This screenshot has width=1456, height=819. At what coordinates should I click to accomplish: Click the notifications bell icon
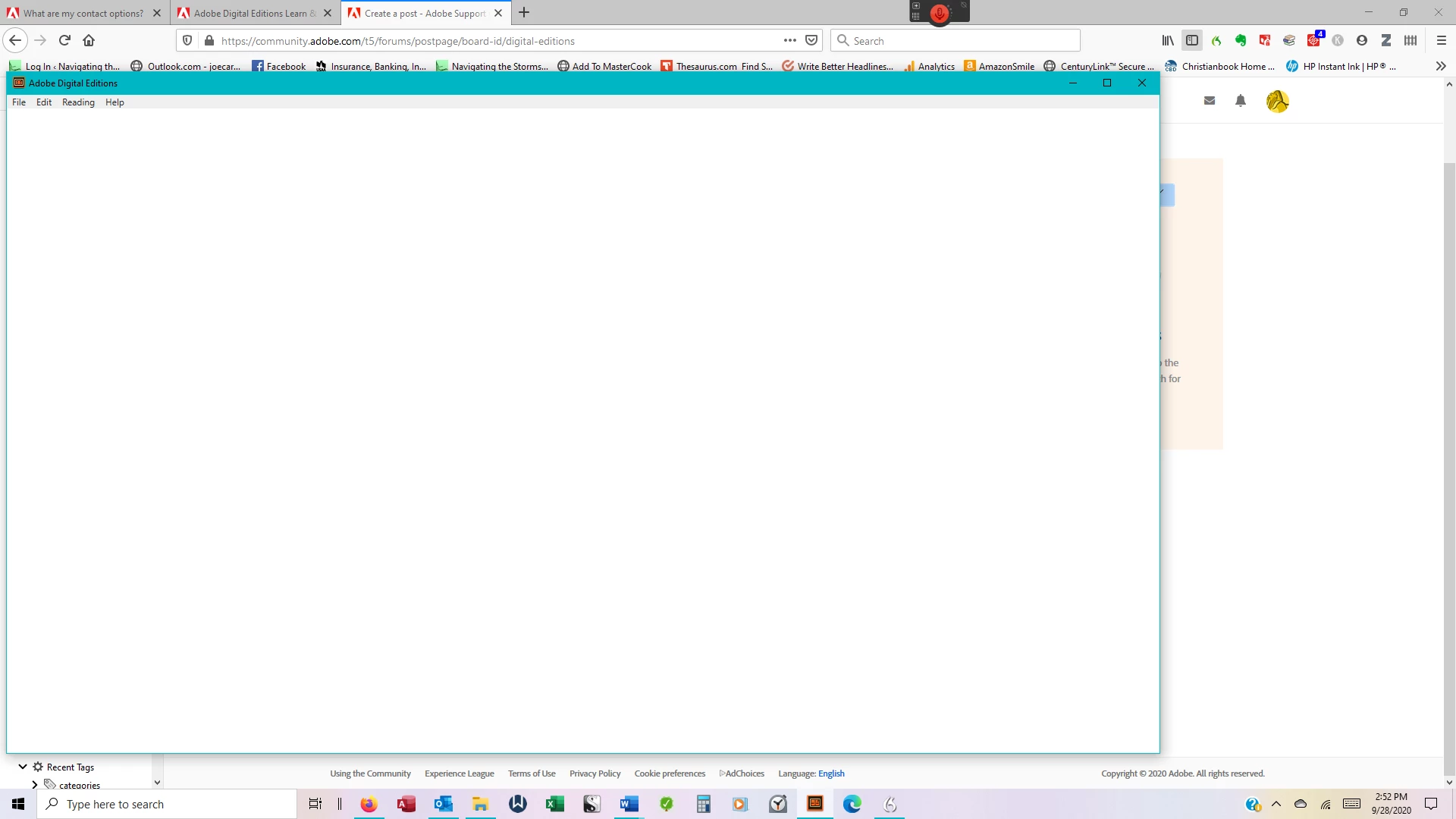pos(1241,101)
